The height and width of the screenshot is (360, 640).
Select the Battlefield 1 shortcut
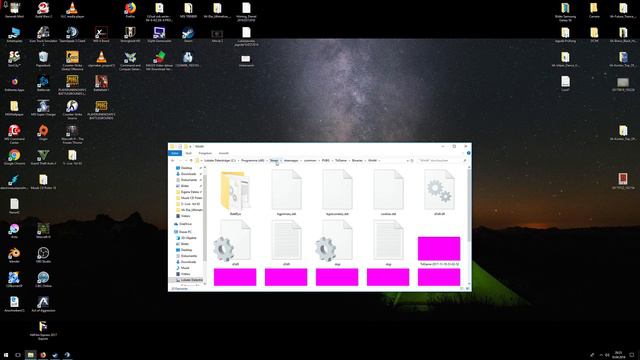point(101,83)
